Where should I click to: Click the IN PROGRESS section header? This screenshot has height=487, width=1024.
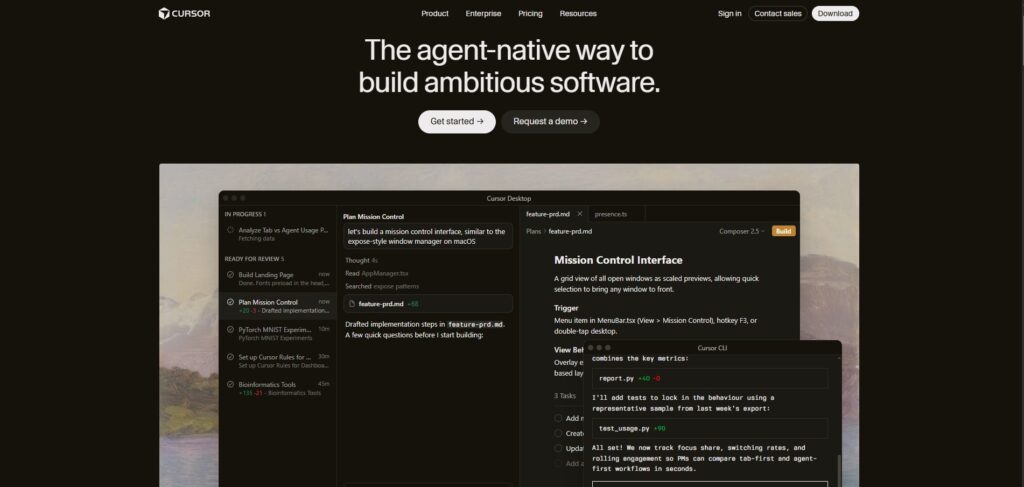click(x=245, y=214)
